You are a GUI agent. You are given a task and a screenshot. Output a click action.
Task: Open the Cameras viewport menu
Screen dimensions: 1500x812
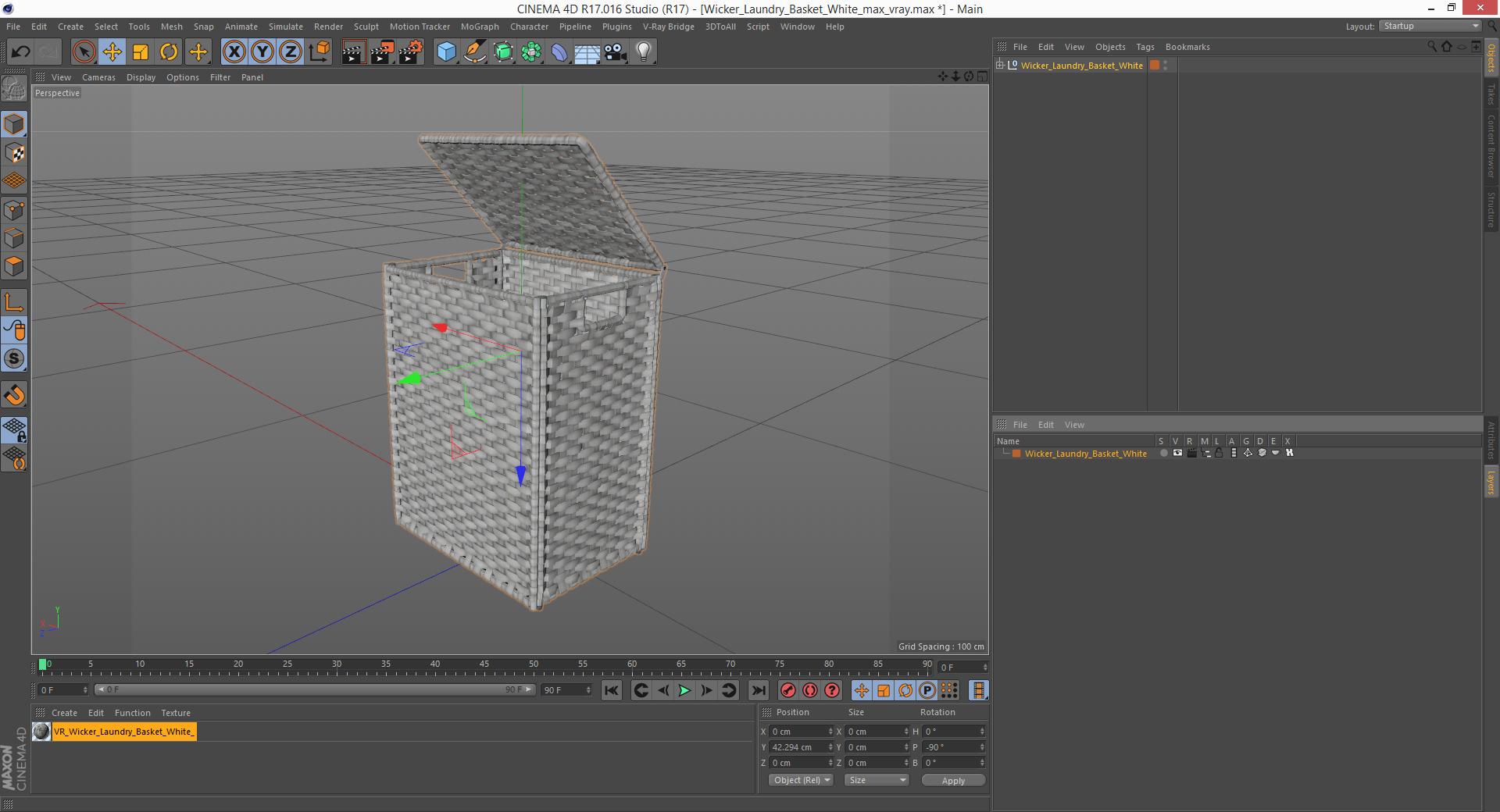(x=98, y=77)
